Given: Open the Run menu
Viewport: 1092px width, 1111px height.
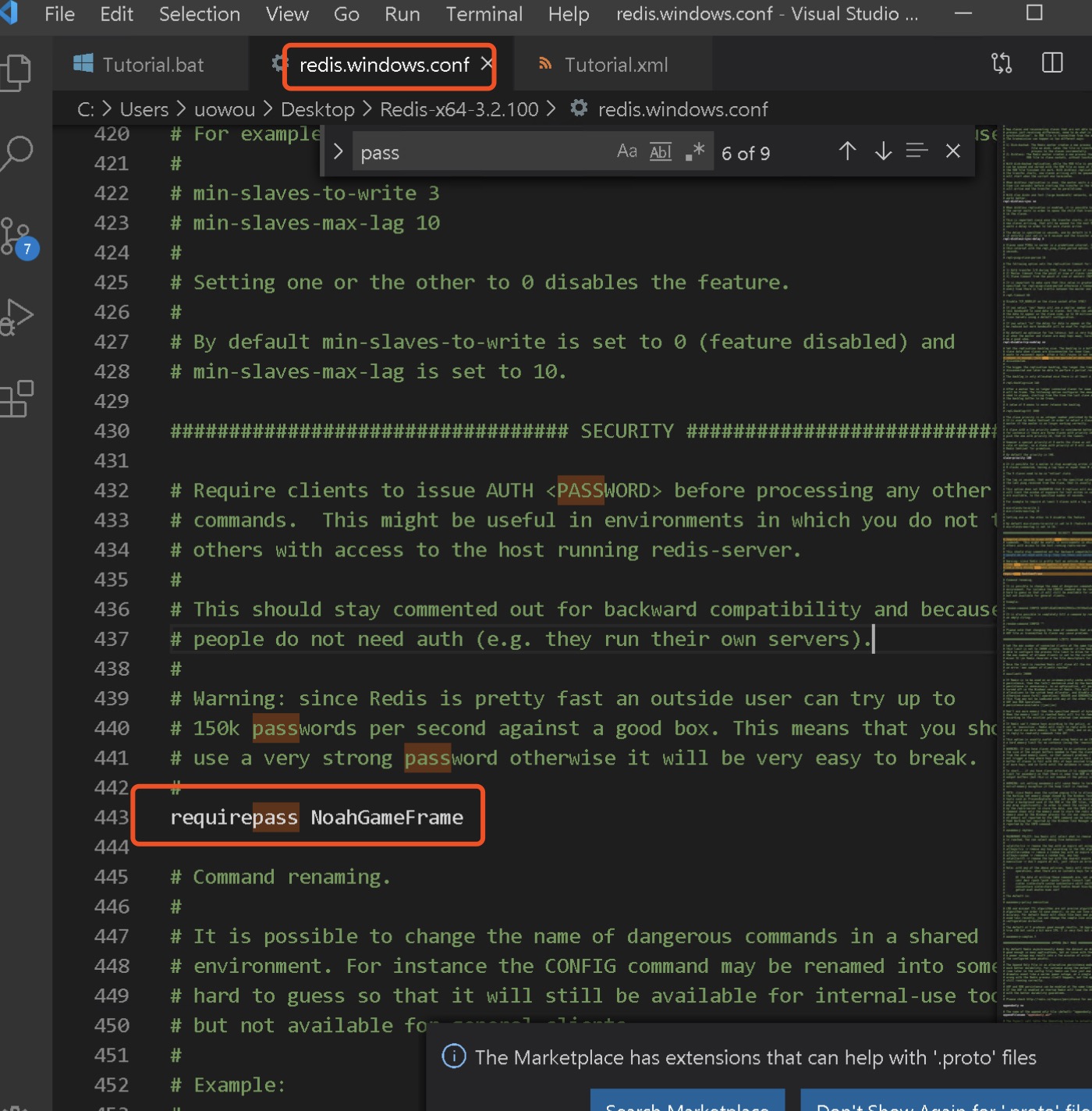Looking at the screenshot, I should coord(402,14).
